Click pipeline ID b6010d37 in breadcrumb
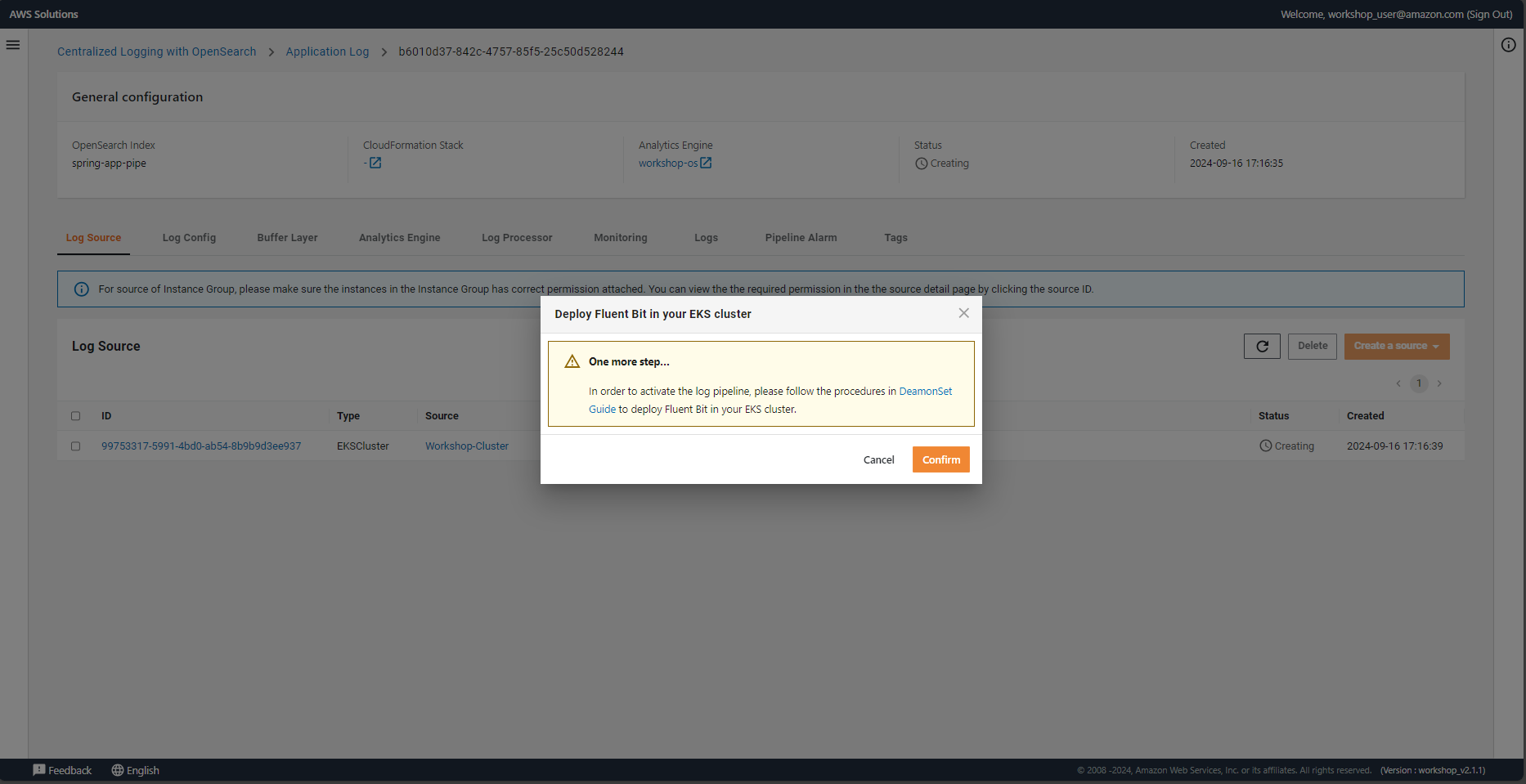Screen dimensions: 1526x784 (511, 52)
